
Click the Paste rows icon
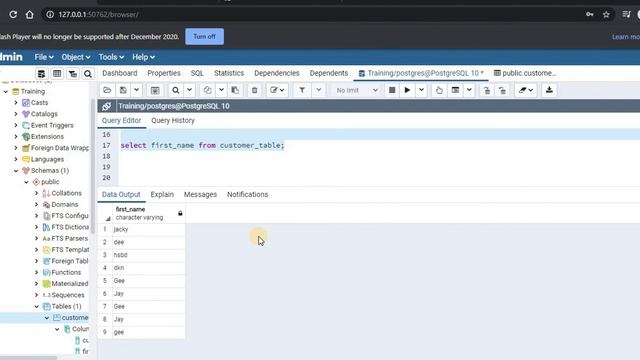tap(235, 90)
